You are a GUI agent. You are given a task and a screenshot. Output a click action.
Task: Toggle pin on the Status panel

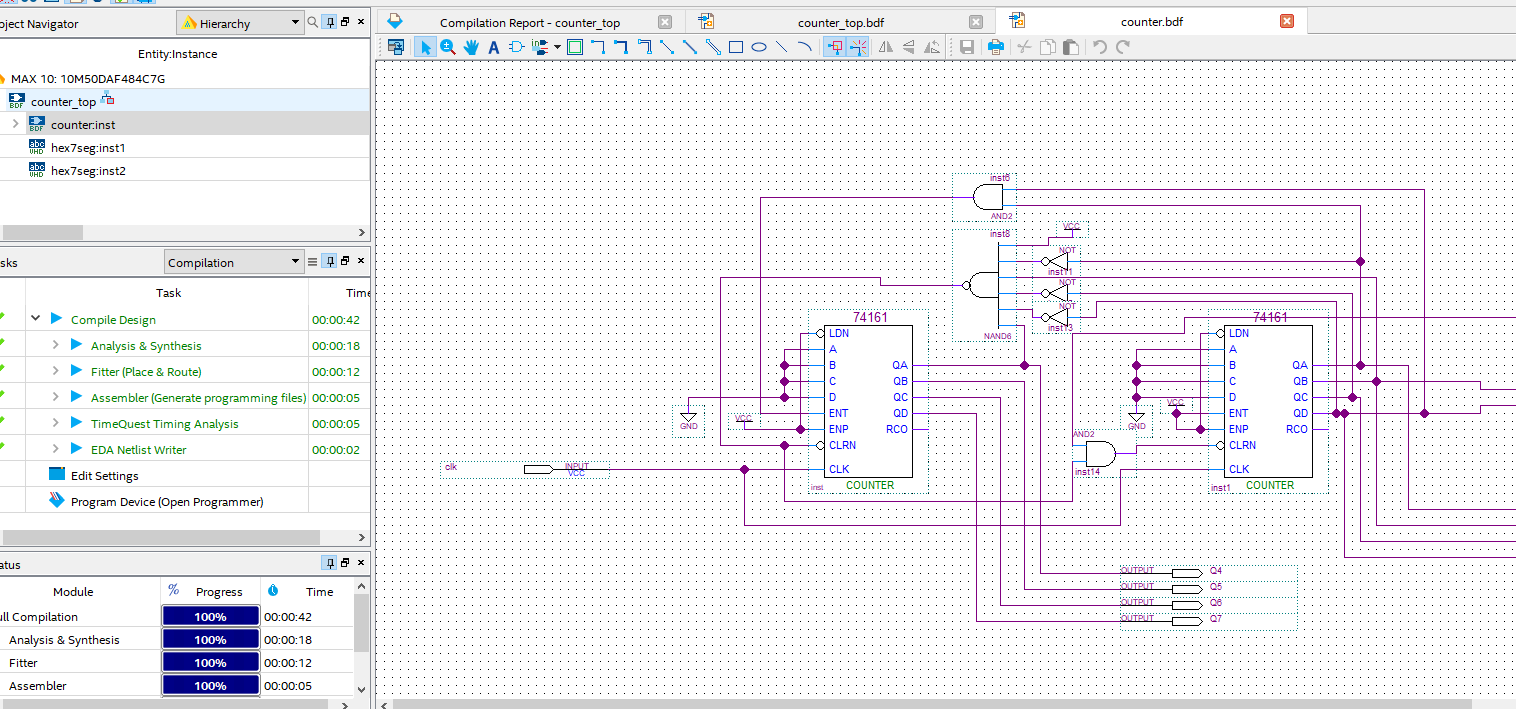pos(329,563)
